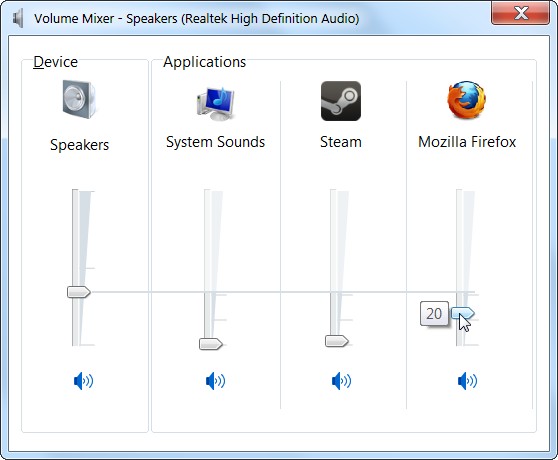Click the Steam volume slider handle
This screenshot has width=558, height=460.
(337, 341)
